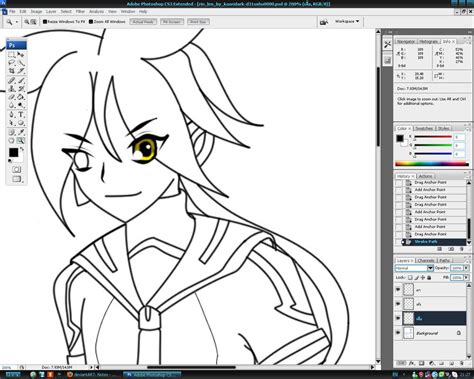Screen dimensions: 474x379
Task: Select the Blur tool
Action: 12,105
